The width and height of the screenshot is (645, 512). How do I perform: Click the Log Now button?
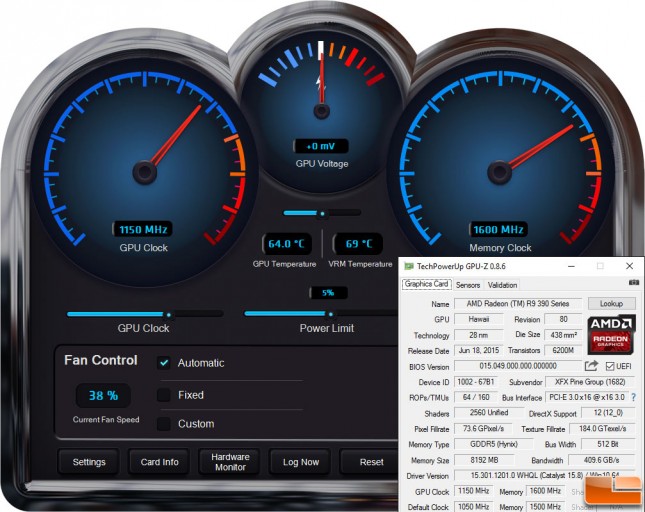pos(301,462)
